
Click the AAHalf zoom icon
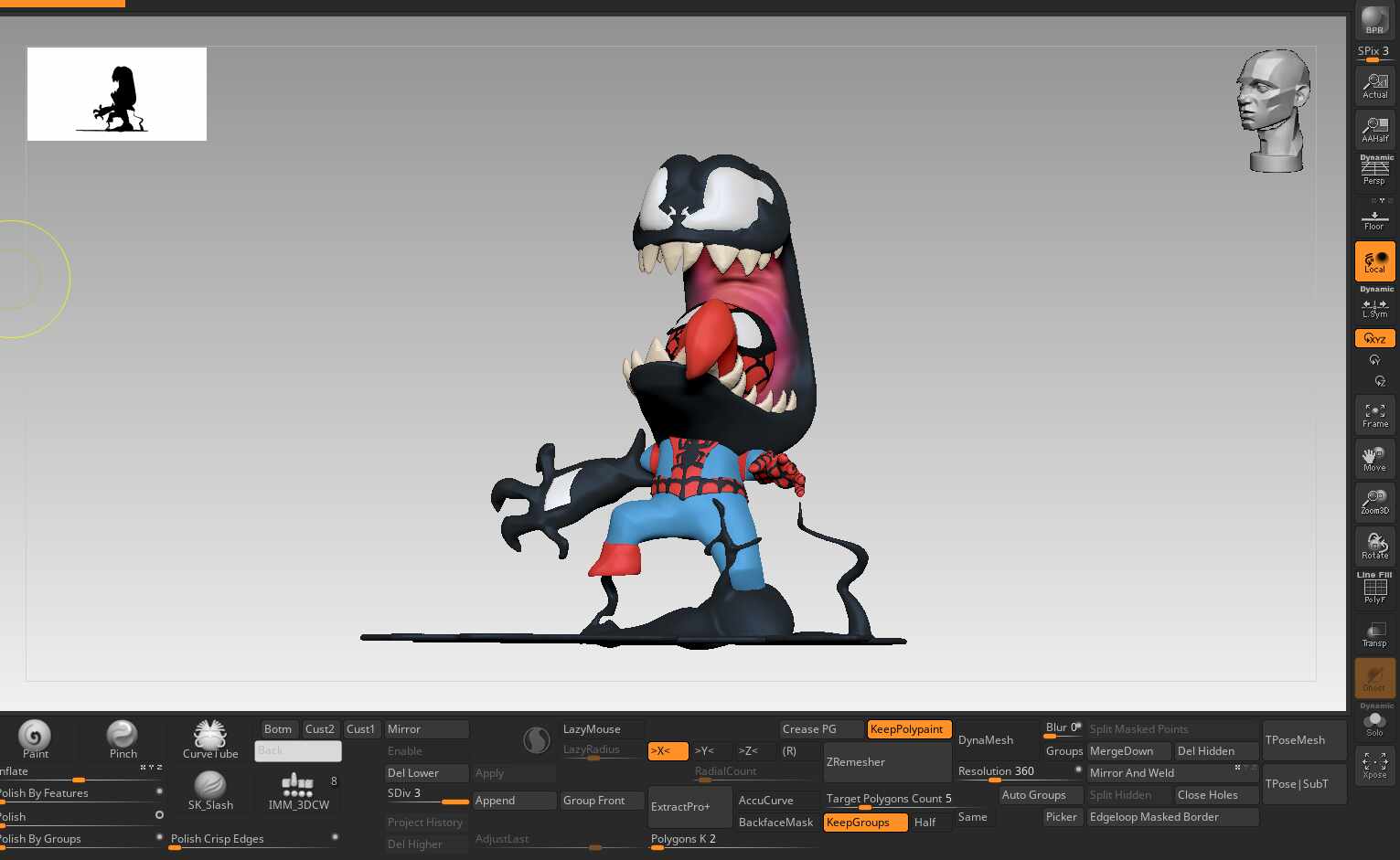click(1374, 129)
